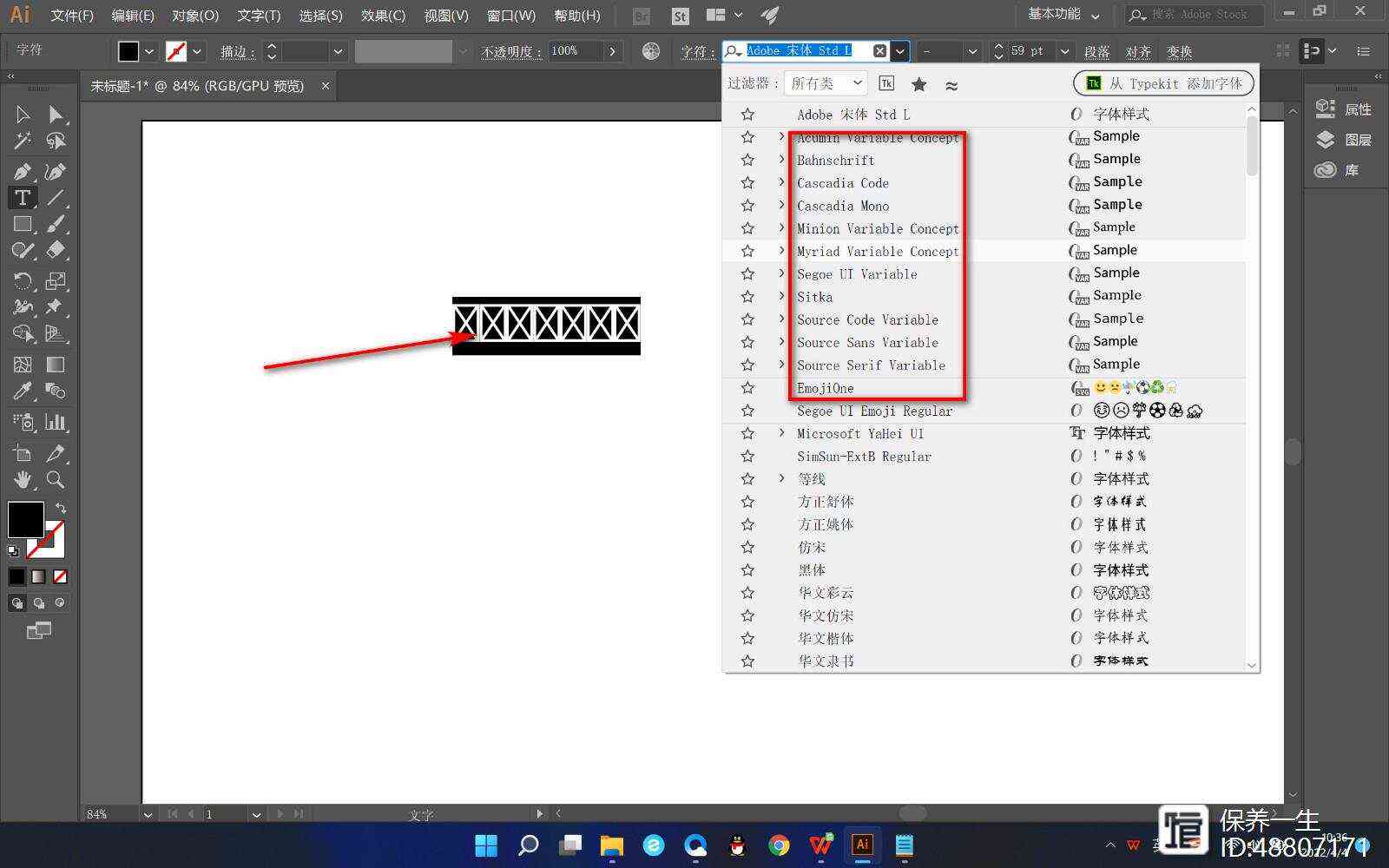Favorite the Cascadia Code font star

pos(747,182)
